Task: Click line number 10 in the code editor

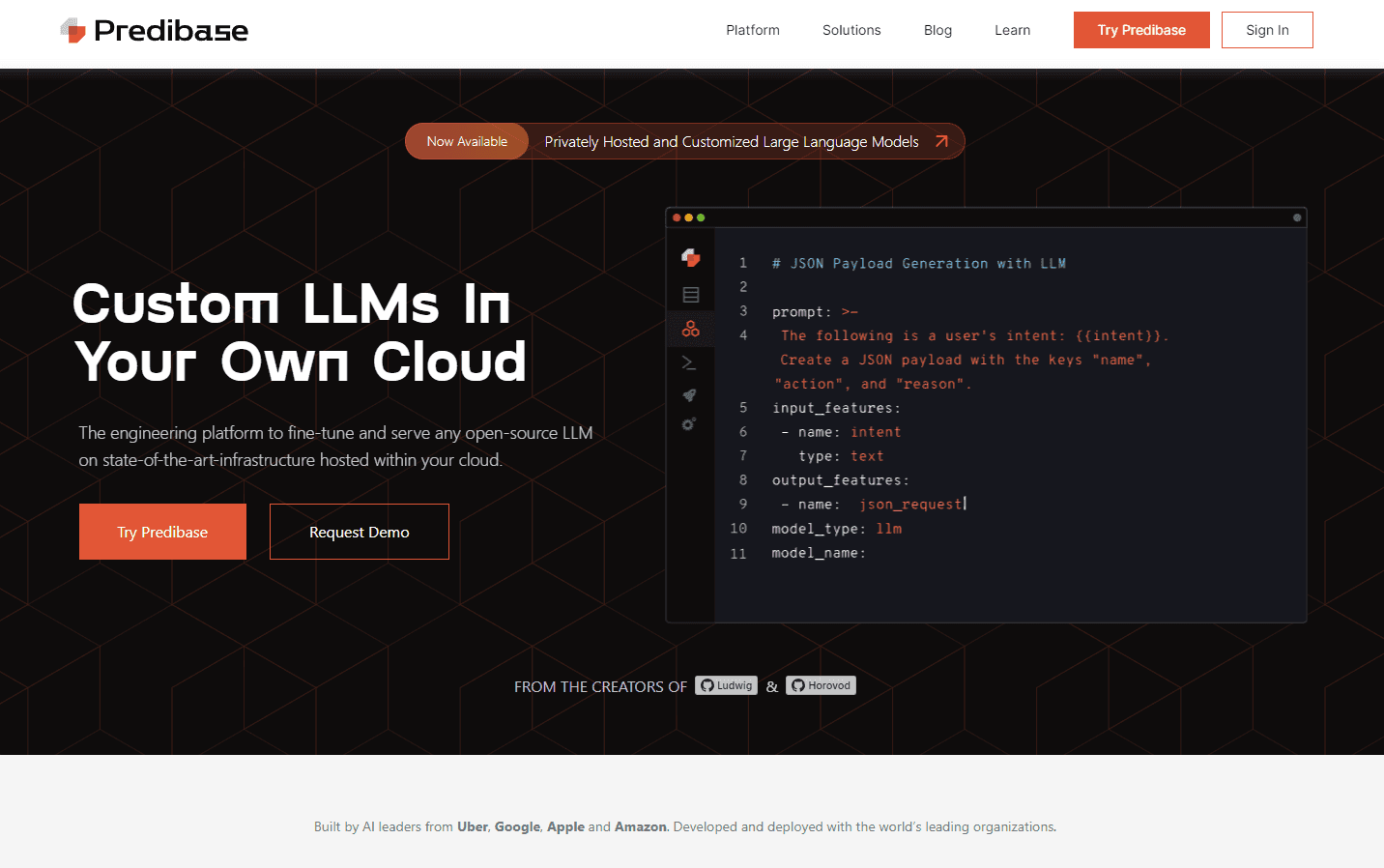Action: 738,529
